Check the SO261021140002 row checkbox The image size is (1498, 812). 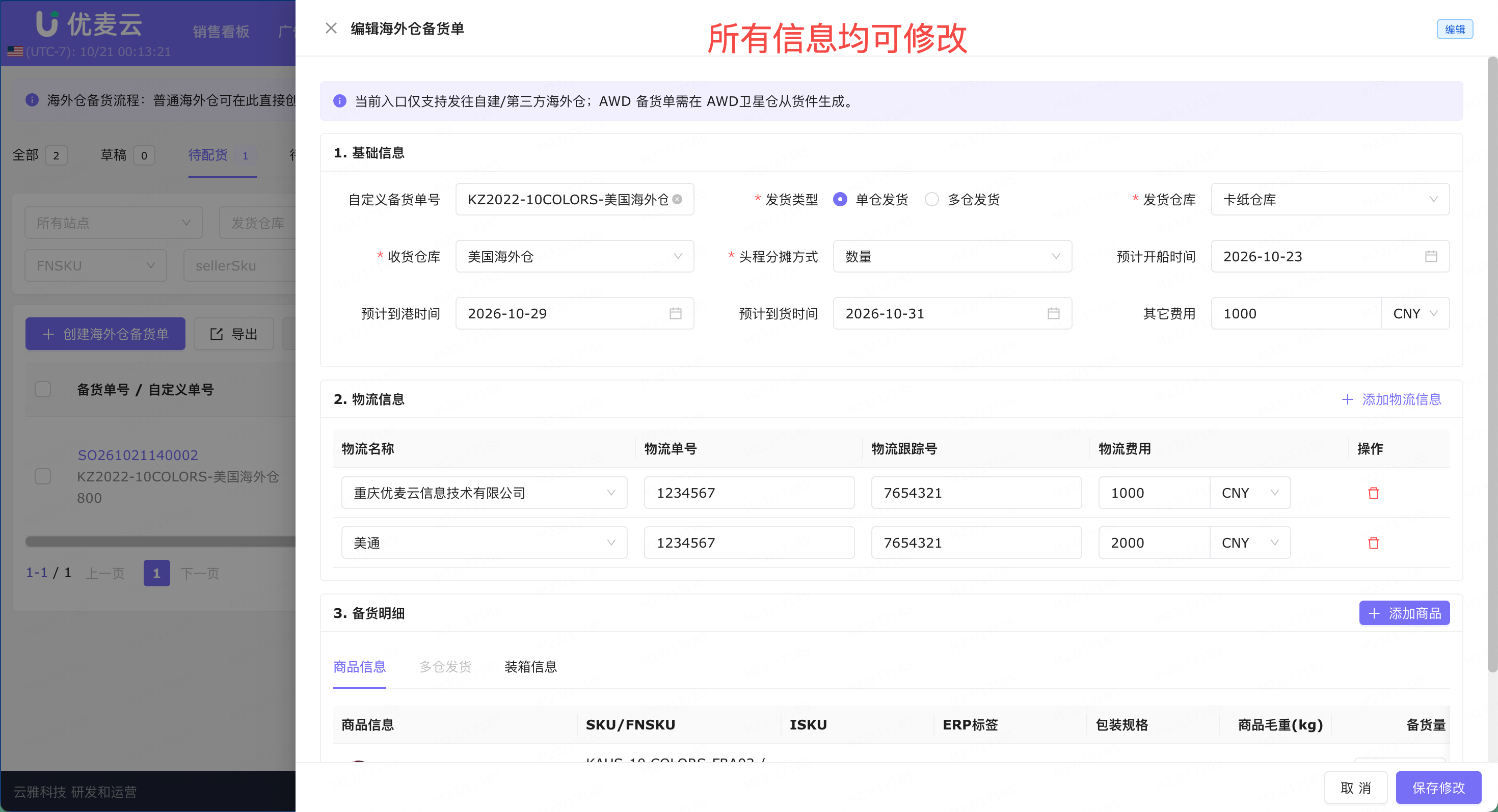point(42,477)
